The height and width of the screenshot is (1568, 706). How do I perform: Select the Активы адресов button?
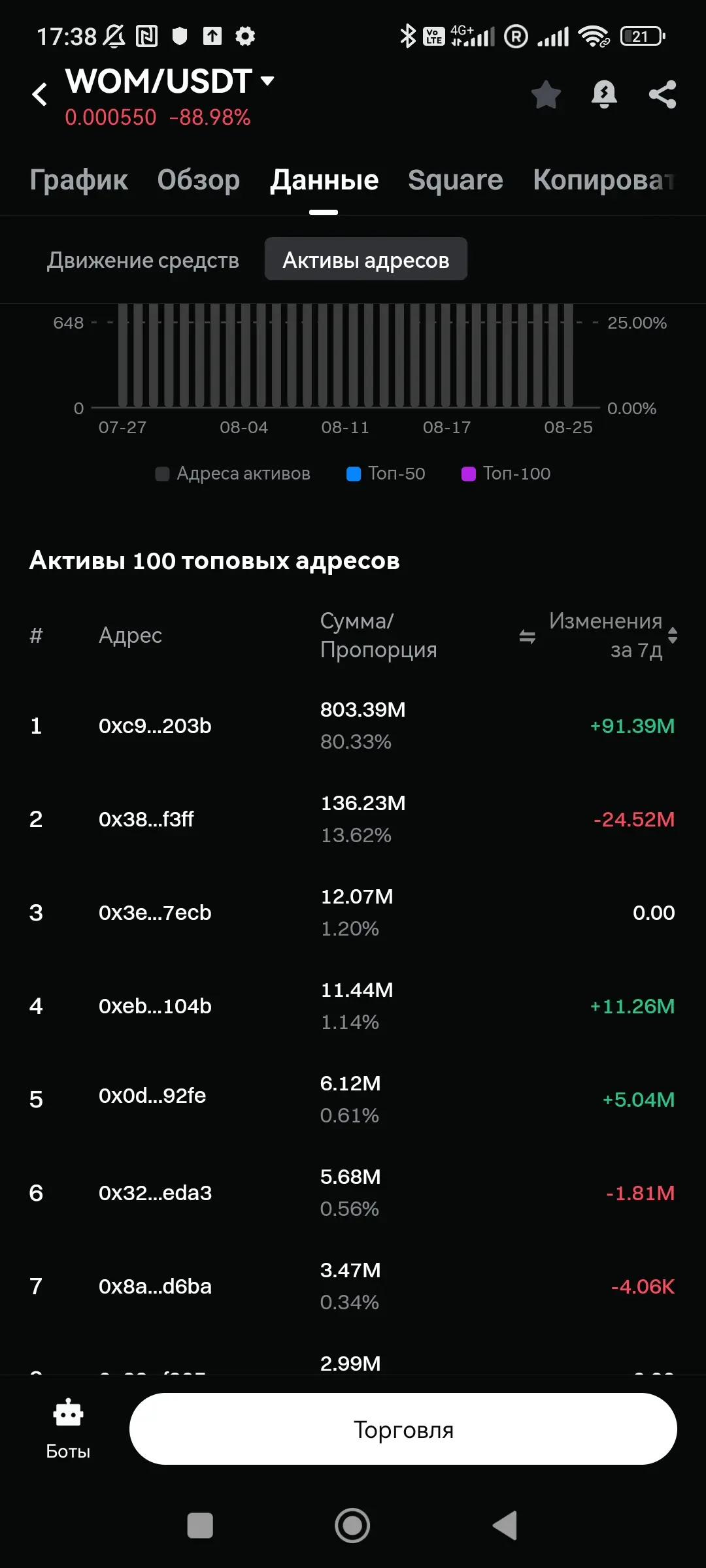(366, 259)
